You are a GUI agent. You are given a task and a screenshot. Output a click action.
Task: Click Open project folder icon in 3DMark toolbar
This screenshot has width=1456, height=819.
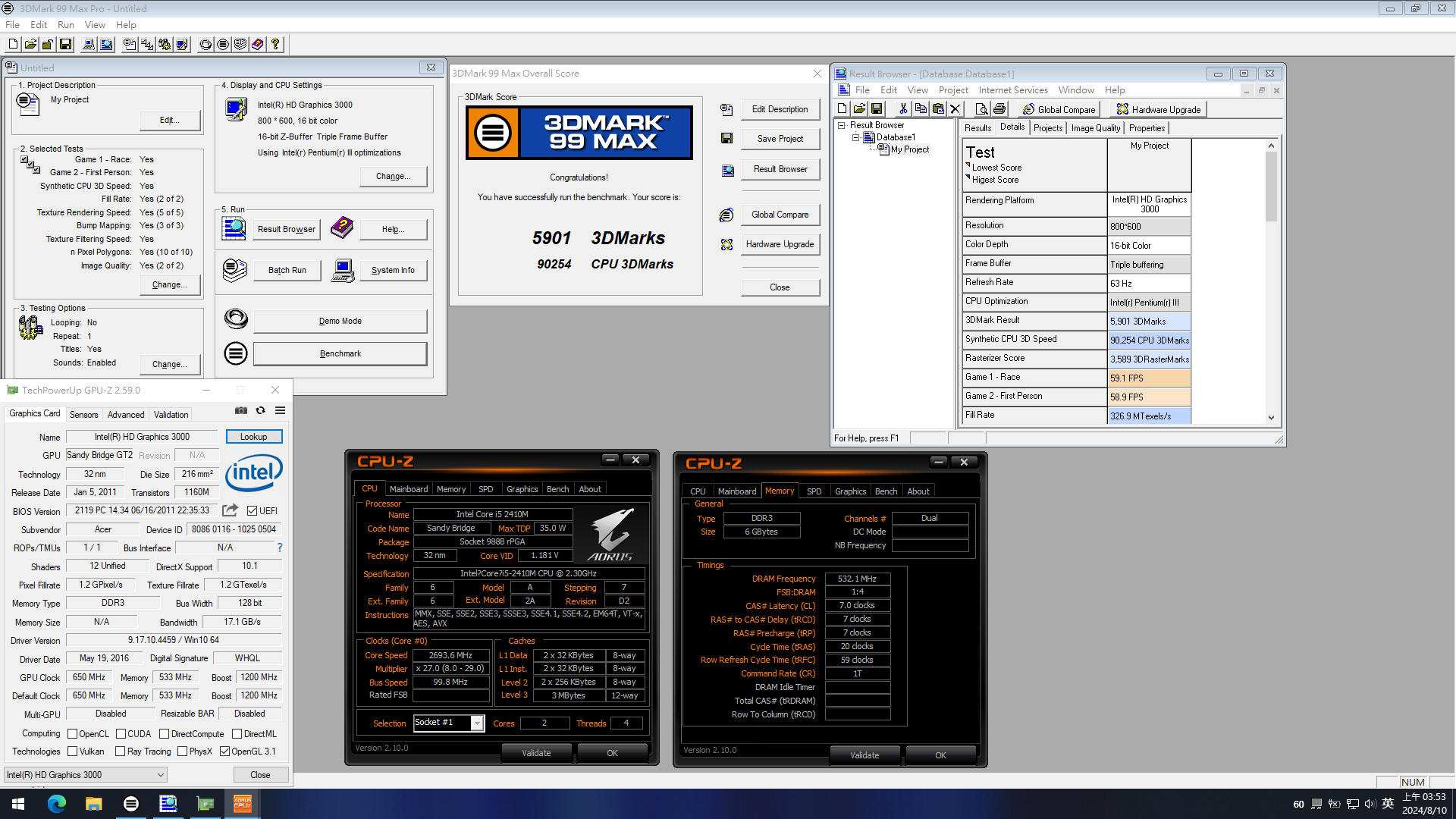pyautogui.click(x=30, y=45)
